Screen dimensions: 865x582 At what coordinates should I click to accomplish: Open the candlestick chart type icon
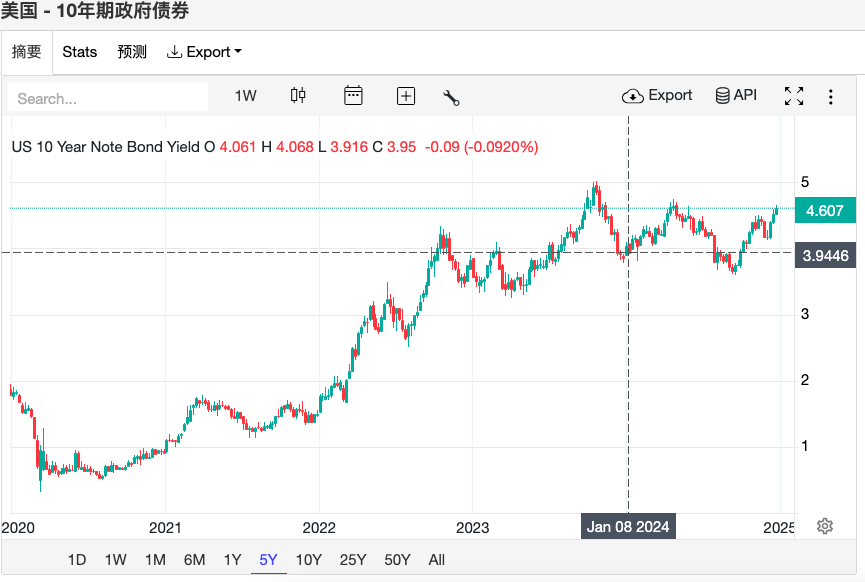(x=298, y=96)
